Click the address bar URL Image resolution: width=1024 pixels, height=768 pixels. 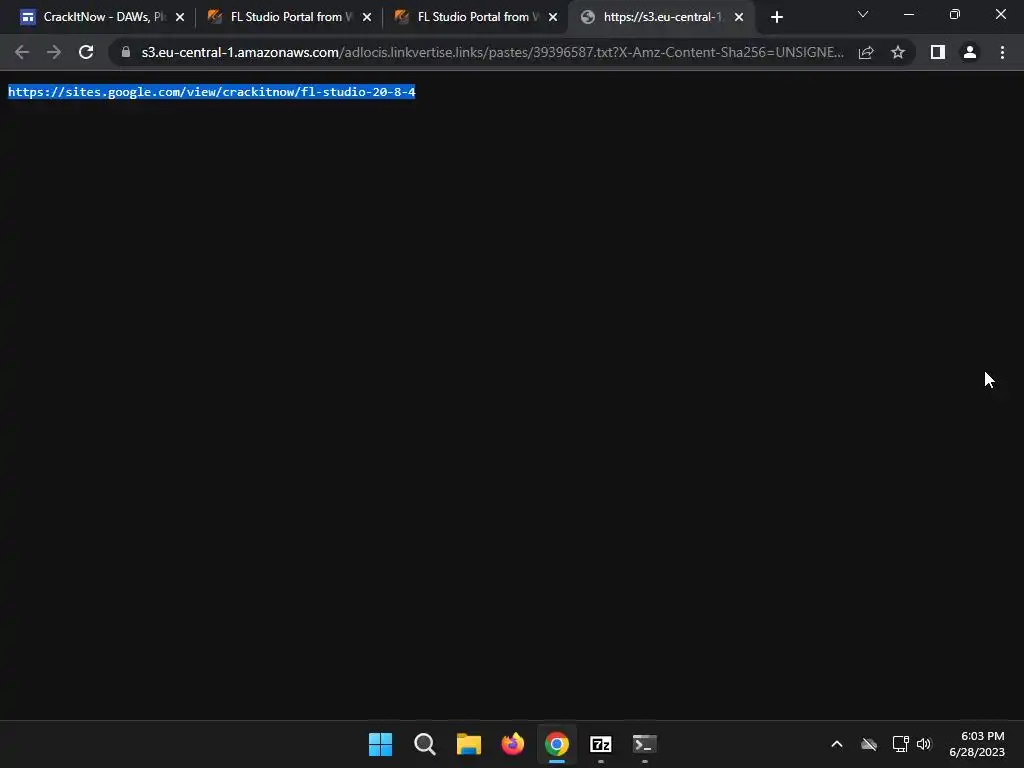[492, 52]
